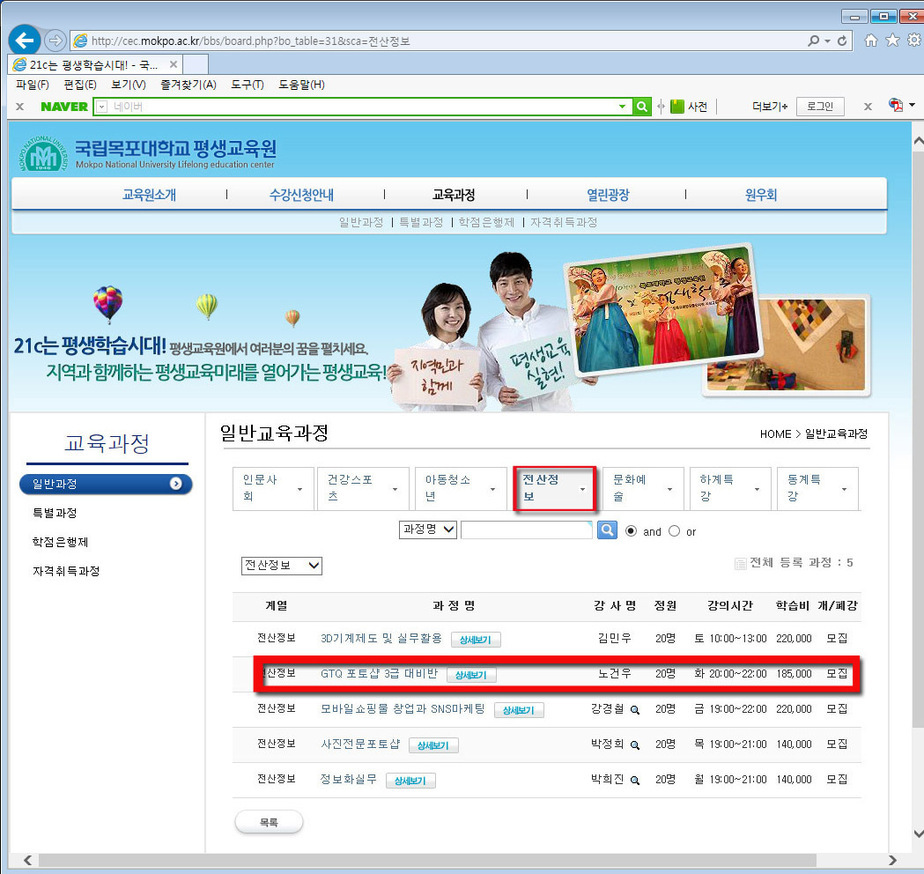Screen dimensions: 924x874
Task: Click magnifier icon next to 강경철
Action: pos(635,710)
